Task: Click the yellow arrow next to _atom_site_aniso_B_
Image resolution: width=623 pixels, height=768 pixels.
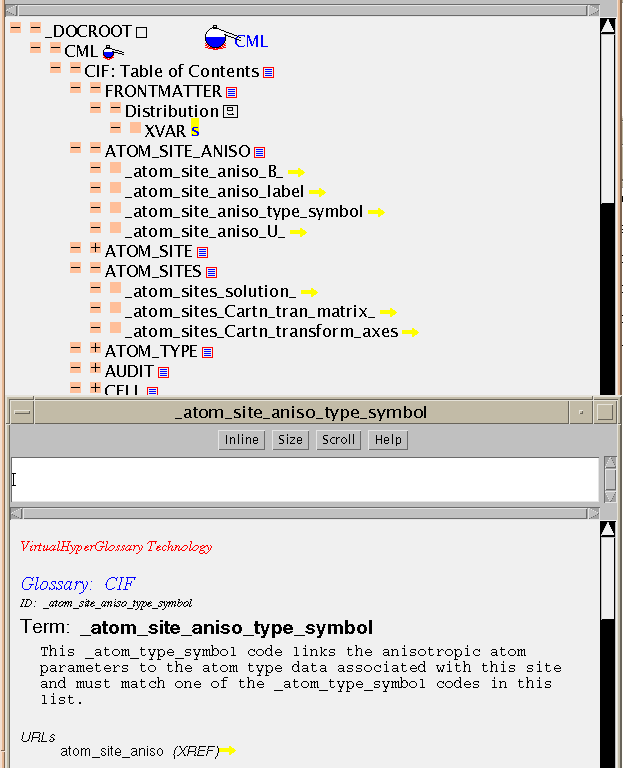Action: 295,172
